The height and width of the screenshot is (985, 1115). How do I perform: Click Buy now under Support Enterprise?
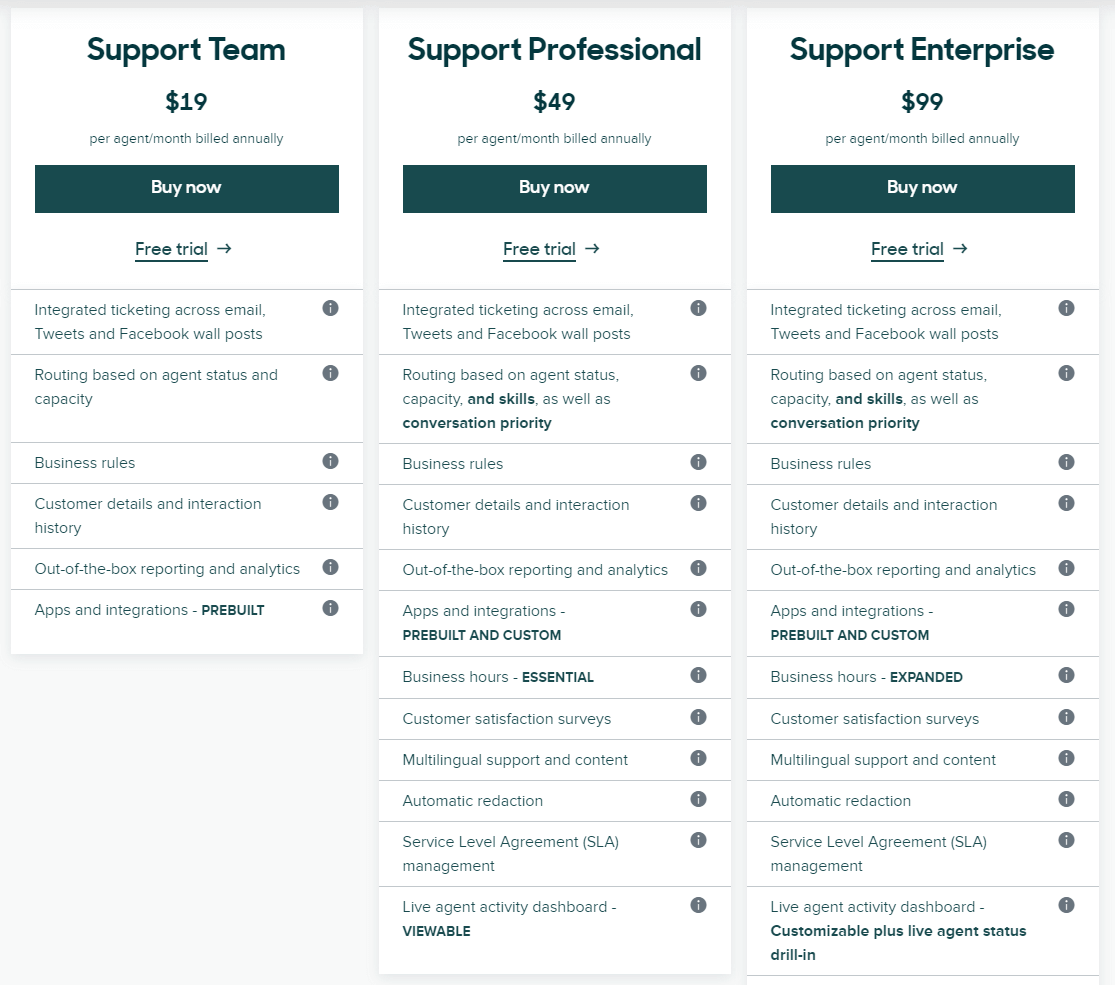pyautogui.click(x=922, y=188)
